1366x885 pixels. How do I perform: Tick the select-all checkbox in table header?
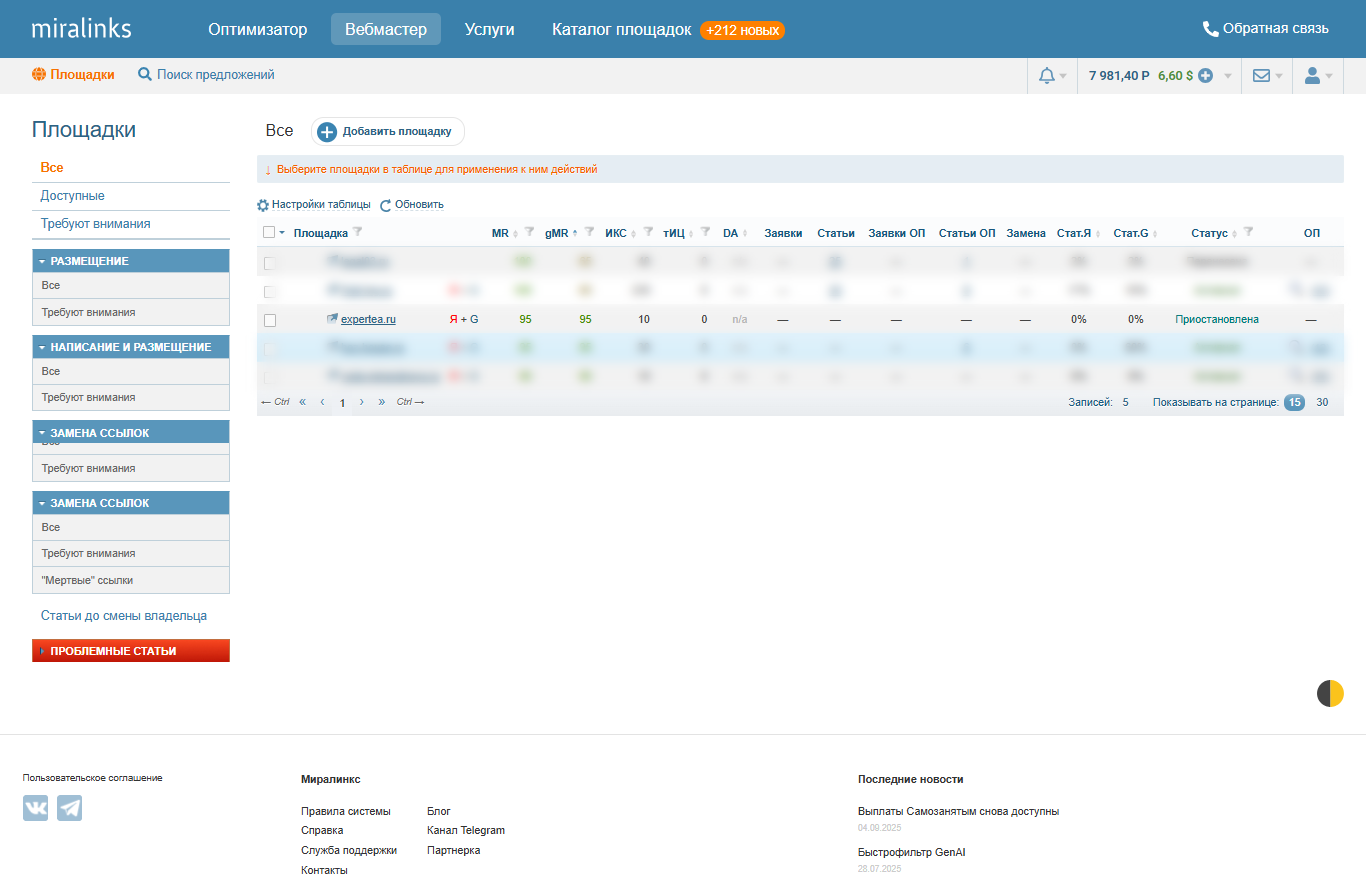point(268,232)
